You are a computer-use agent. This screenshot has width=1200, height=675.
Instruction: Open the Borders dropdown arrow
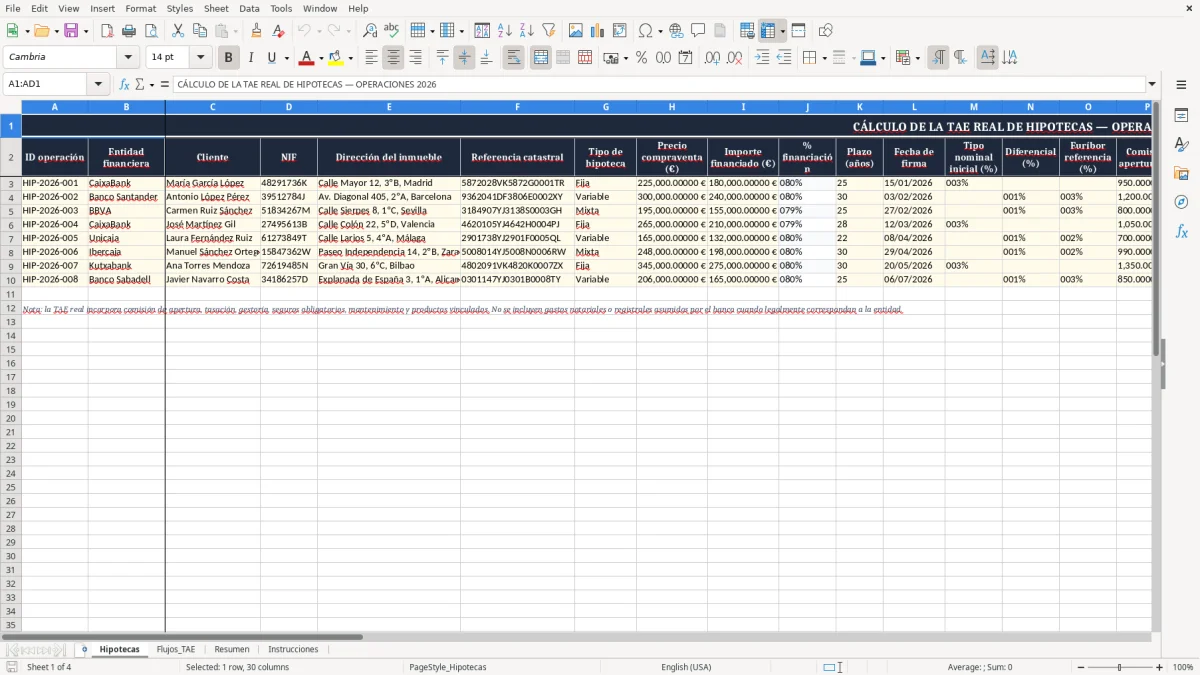(824, 58)
